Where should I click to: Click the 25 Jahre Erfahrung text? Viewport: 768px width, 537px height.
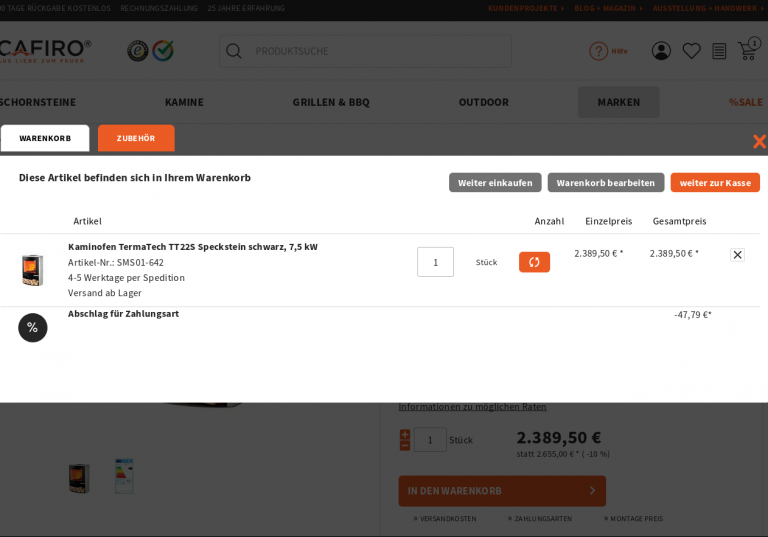246,8
